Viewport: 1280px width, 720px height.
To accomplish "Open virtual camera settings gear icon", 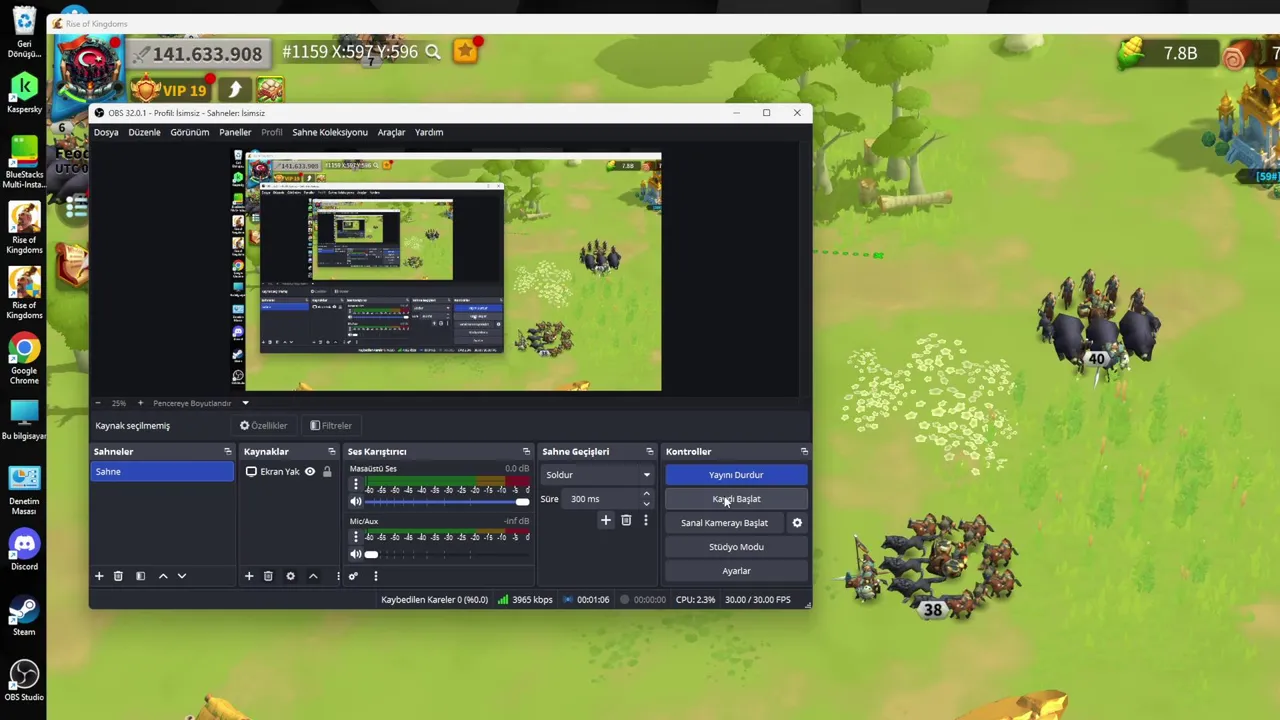I will pyautogui.click(x=797, y=523).
